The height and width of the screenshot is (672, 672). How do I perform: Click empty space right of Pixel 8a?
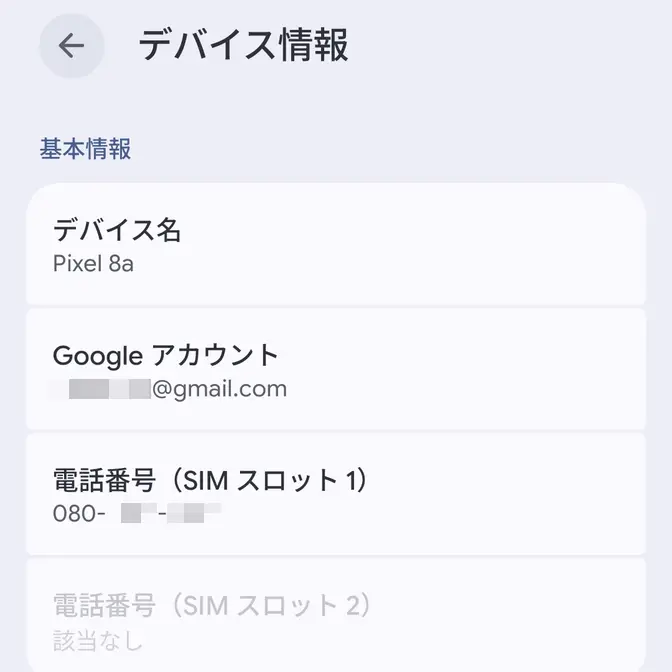click(400, 264)
